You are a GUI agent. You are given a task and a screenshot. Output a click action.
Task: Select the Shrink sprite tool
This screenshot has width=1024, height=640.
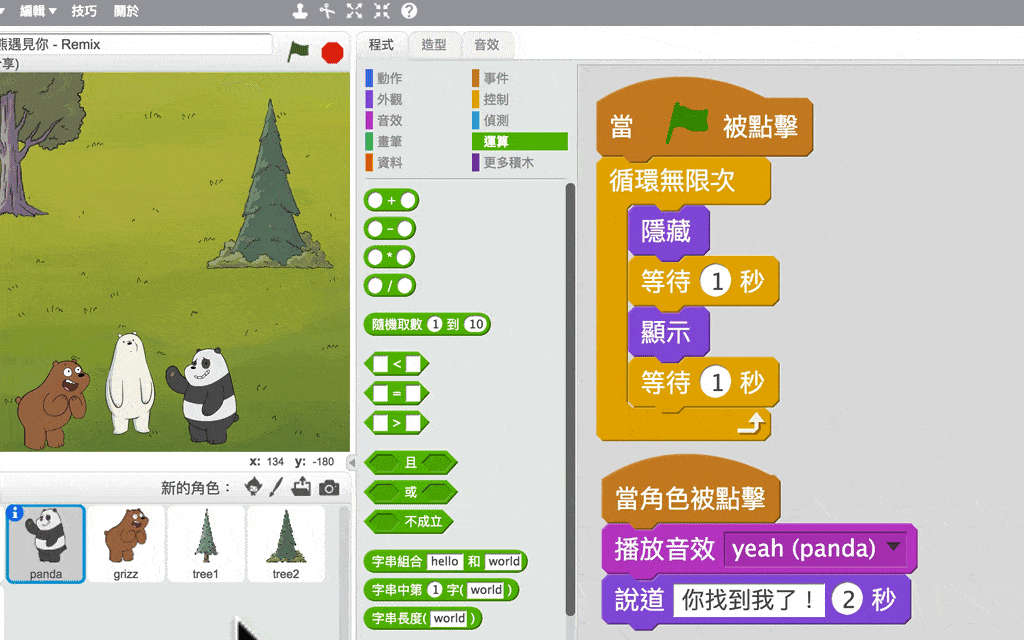381,10
